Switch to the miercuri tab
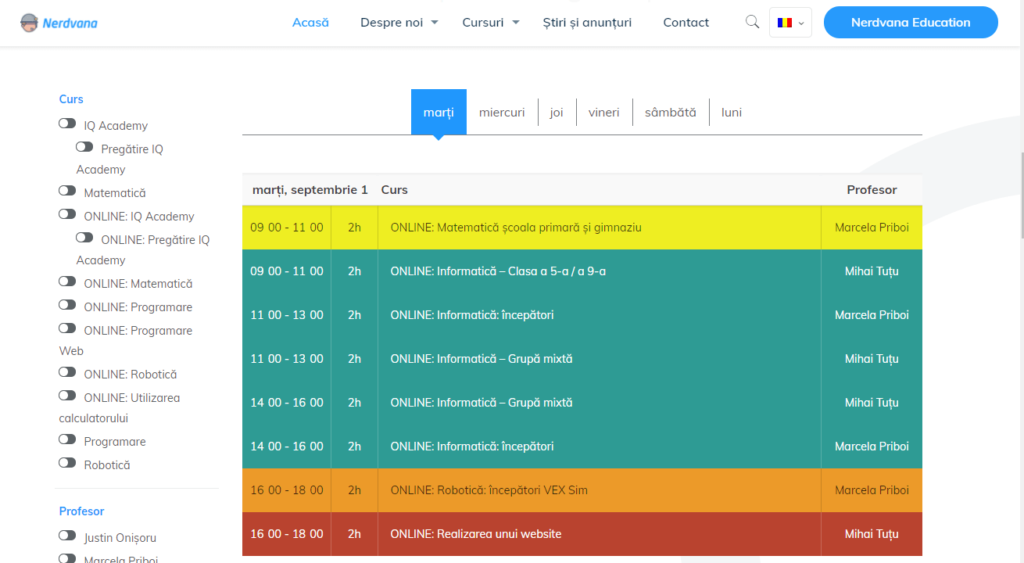 502,112
